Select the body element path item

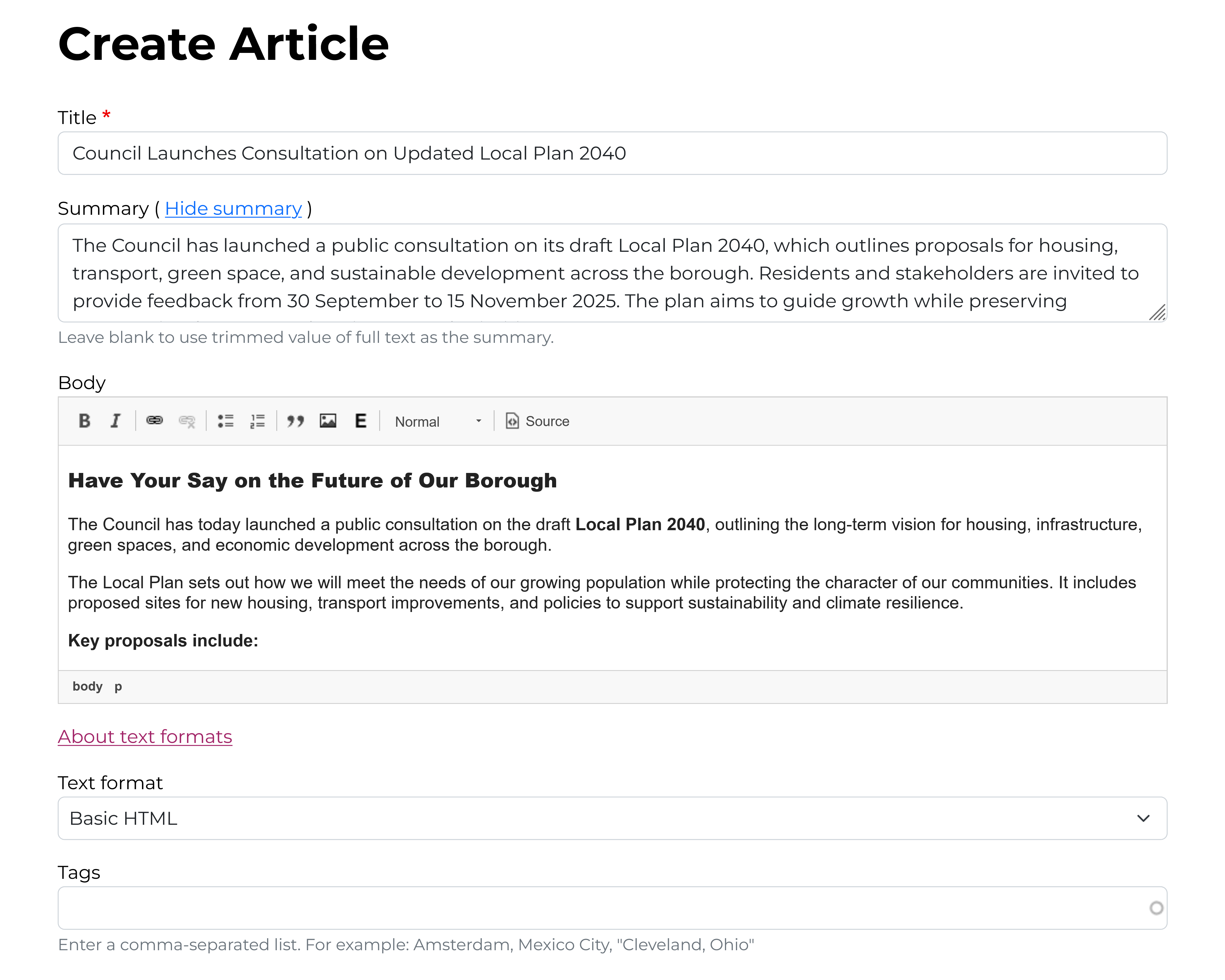(88, 686)
